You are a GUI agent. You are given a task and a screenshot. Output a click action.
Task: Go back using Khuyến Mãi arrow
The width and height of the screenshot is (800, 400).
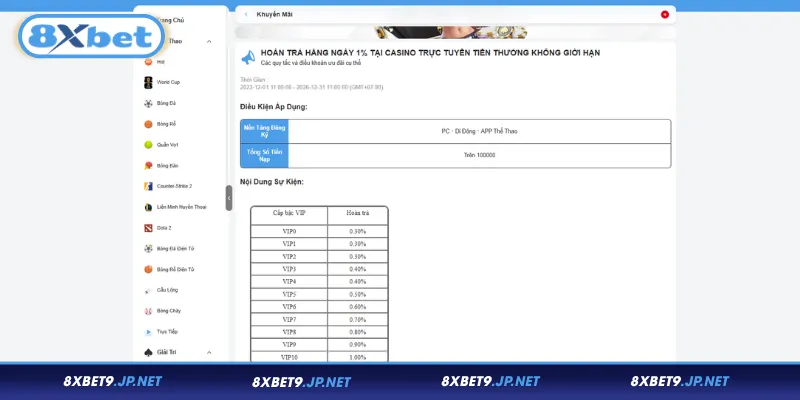(246, 14)
